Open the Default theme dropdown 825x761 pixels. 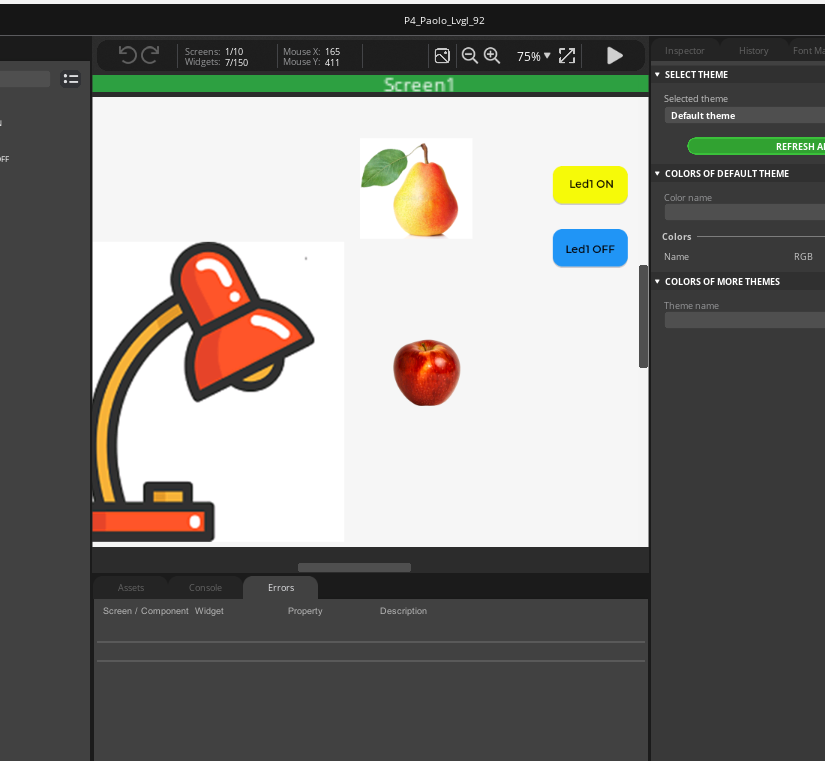(745, 116)
